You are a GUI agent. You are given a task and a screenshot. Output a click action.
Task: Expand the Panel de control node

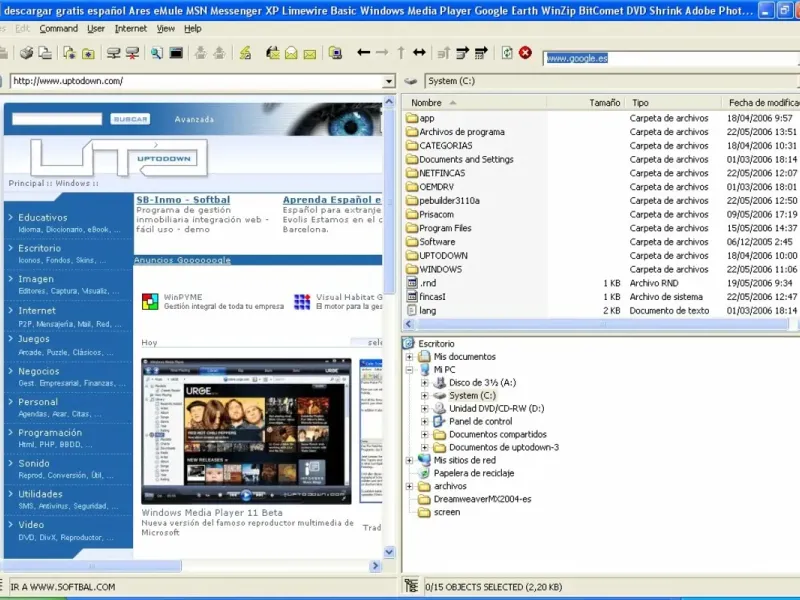pos(424,421)
